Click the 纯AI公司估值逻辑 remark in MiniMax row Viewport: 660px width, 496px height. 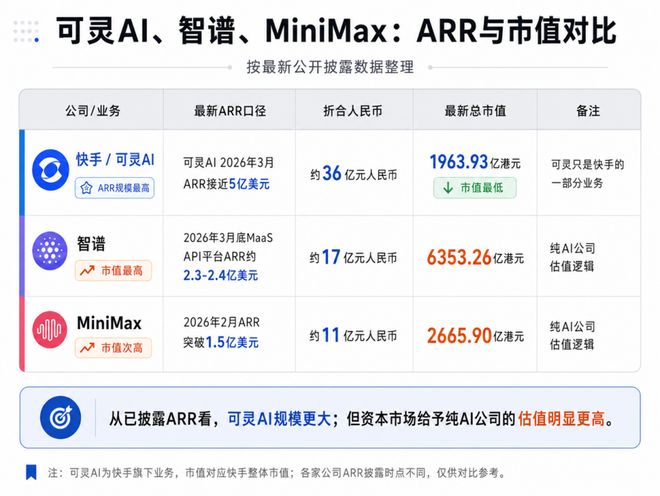(572, 336)
